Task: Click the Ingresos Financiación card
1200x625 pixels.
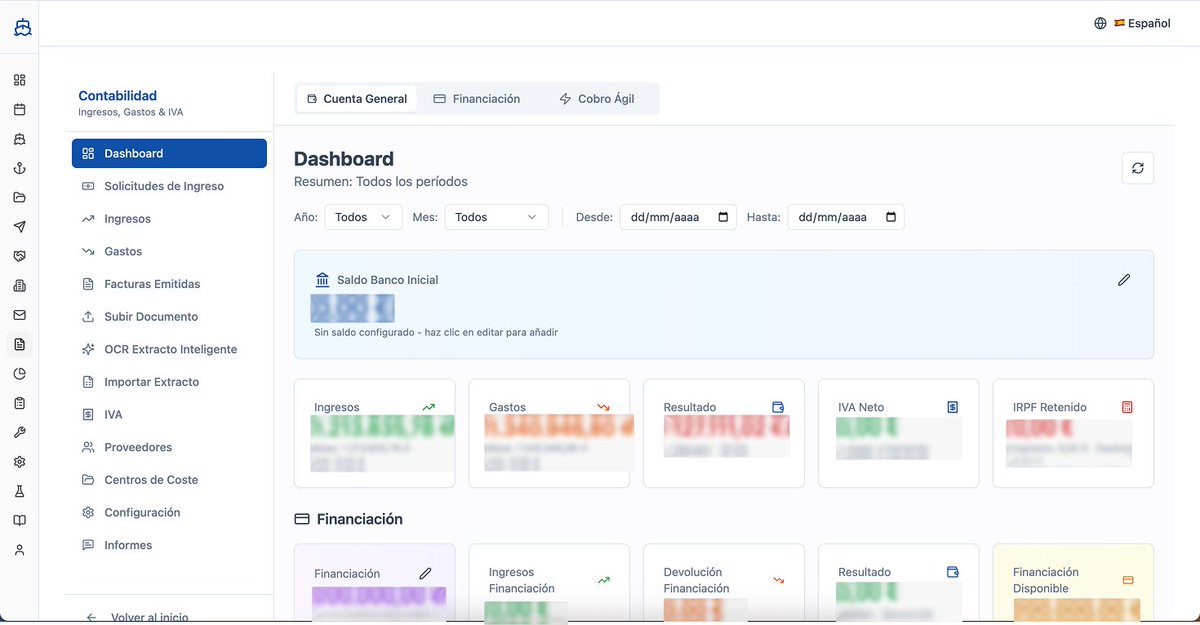Action: coord(549,584)
